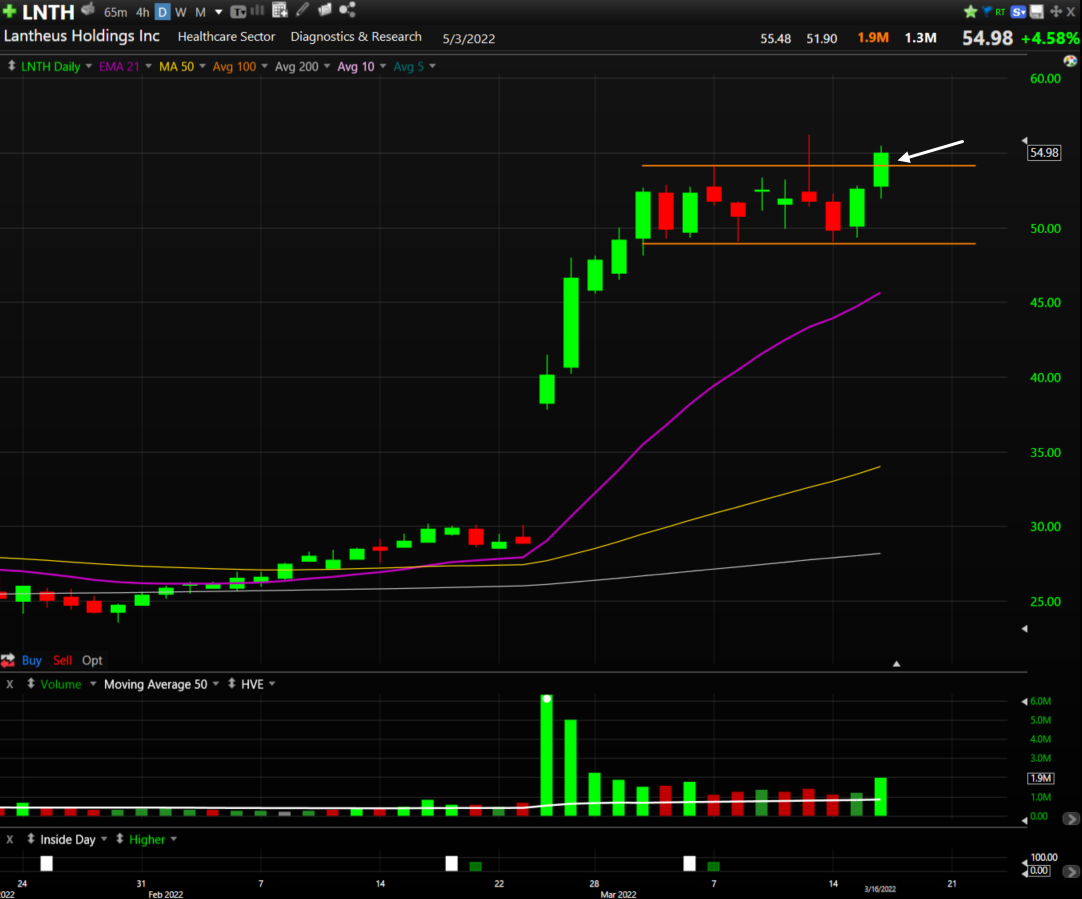The image size is (1082, 899).
Task: Click the green plus icon beside LNTH
Action: click(10, 11)
